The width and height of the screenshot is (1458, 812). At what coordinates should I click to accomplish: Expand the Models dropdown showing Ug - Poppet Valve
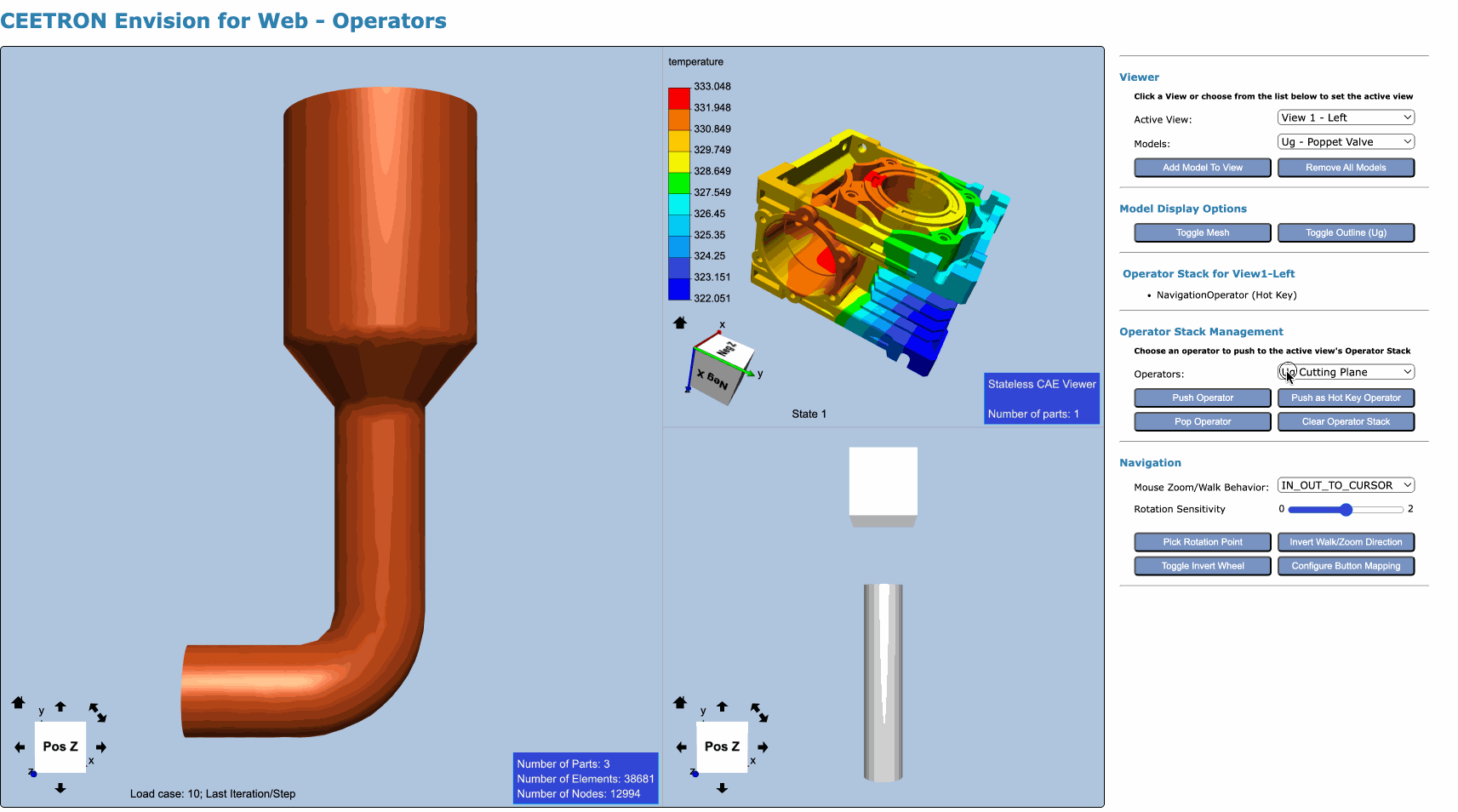coord(1345,142)
